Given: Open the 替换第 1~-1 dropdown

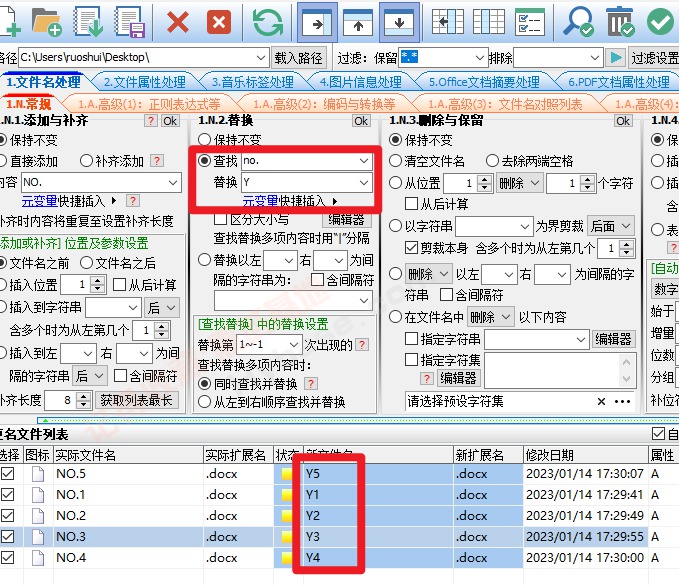Looking at the screenshot, I should coord(294,345).
